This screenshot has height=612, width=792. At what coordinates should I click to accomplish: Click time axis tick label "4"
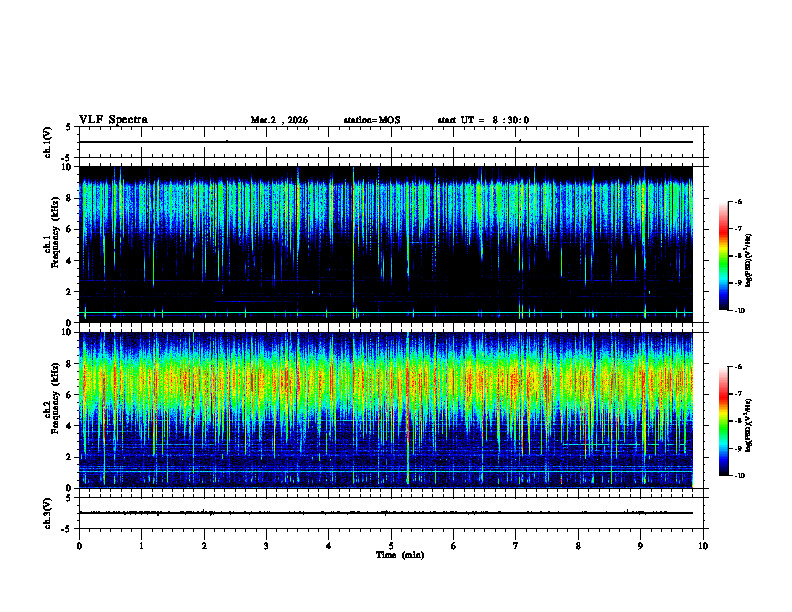pyautogui.click(x=328, y=546)
